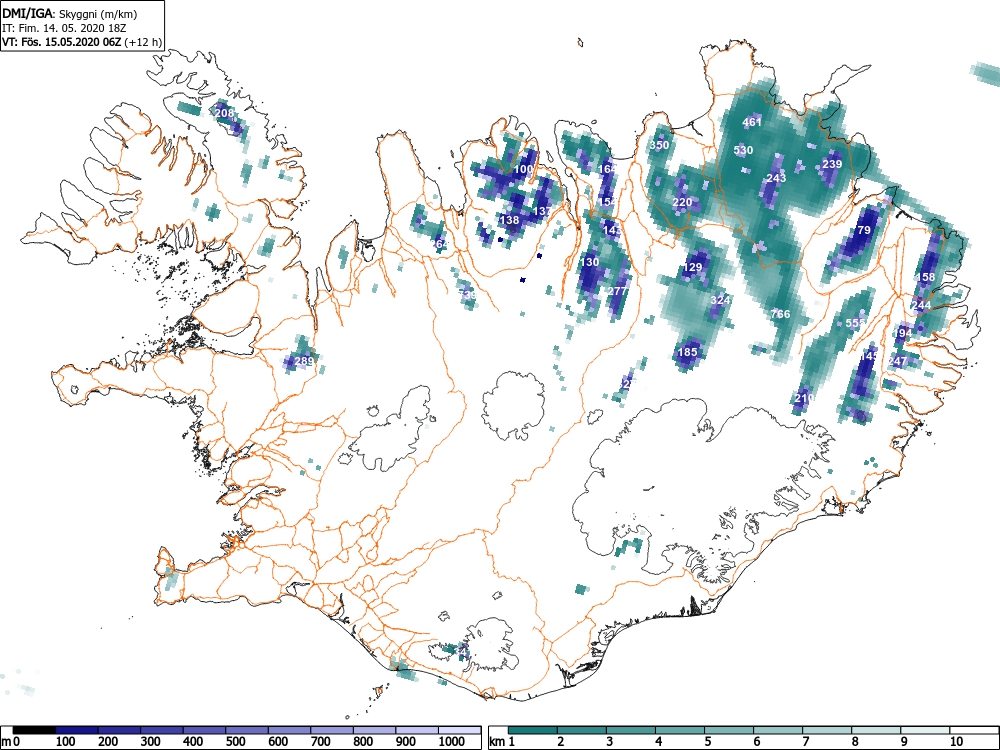Select the '10' tick label in km legend
The image size is (1000, 750).
point(955,742)
